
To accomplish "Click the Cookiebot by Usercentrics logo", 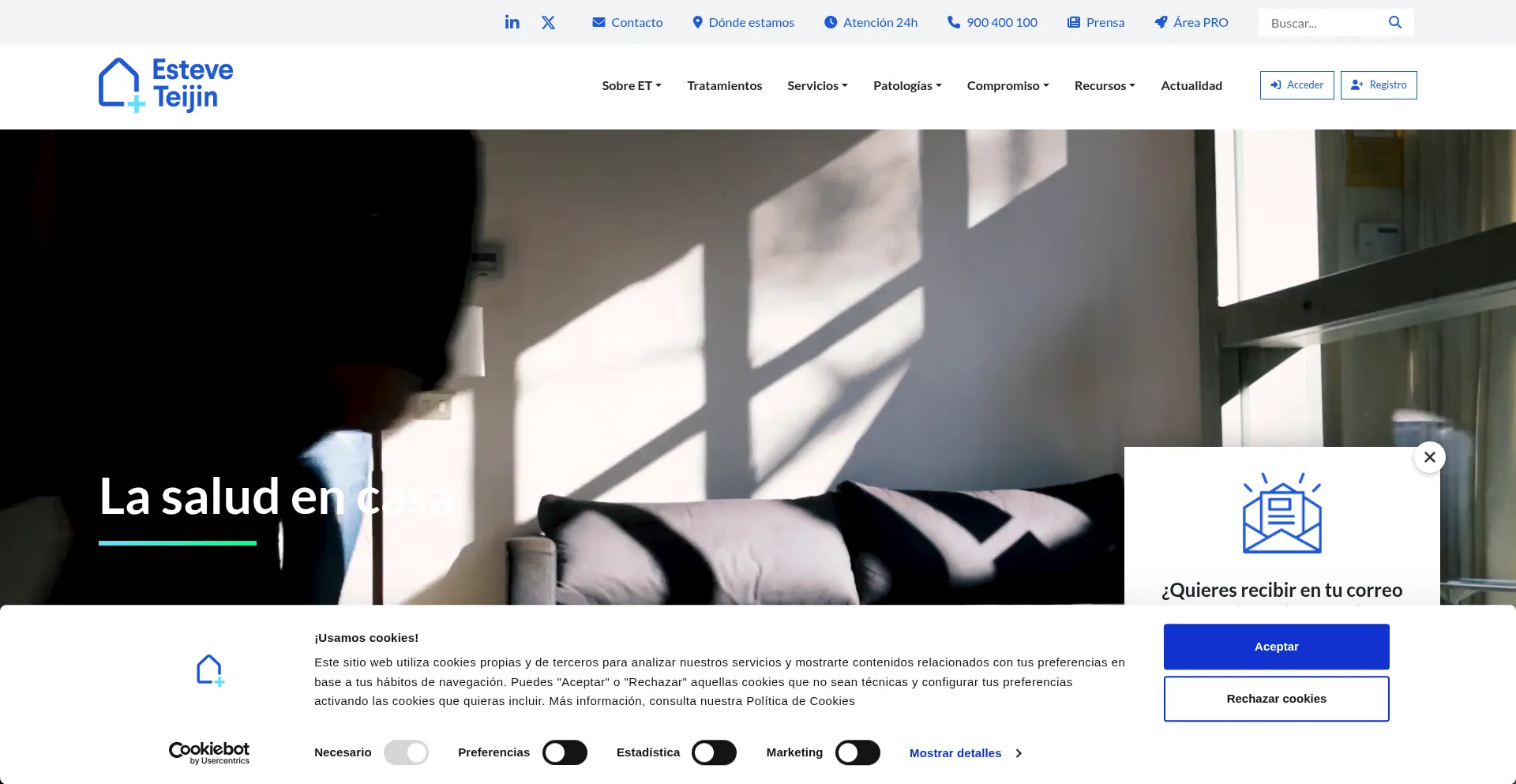I will point(209,752).
